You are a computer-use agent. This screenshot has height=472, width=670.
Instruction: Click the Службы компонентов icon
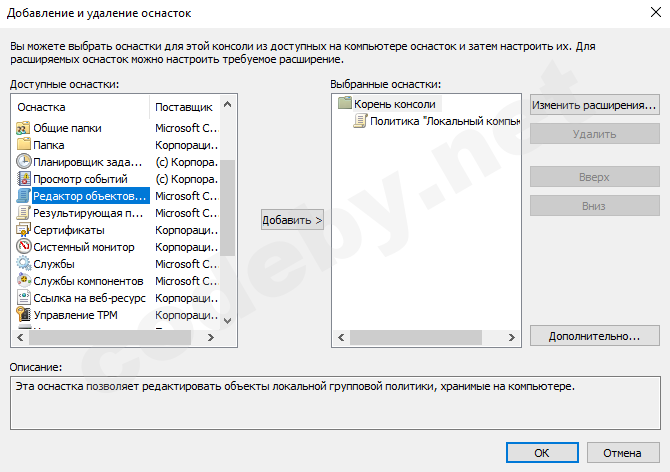(x=23, y=281)
